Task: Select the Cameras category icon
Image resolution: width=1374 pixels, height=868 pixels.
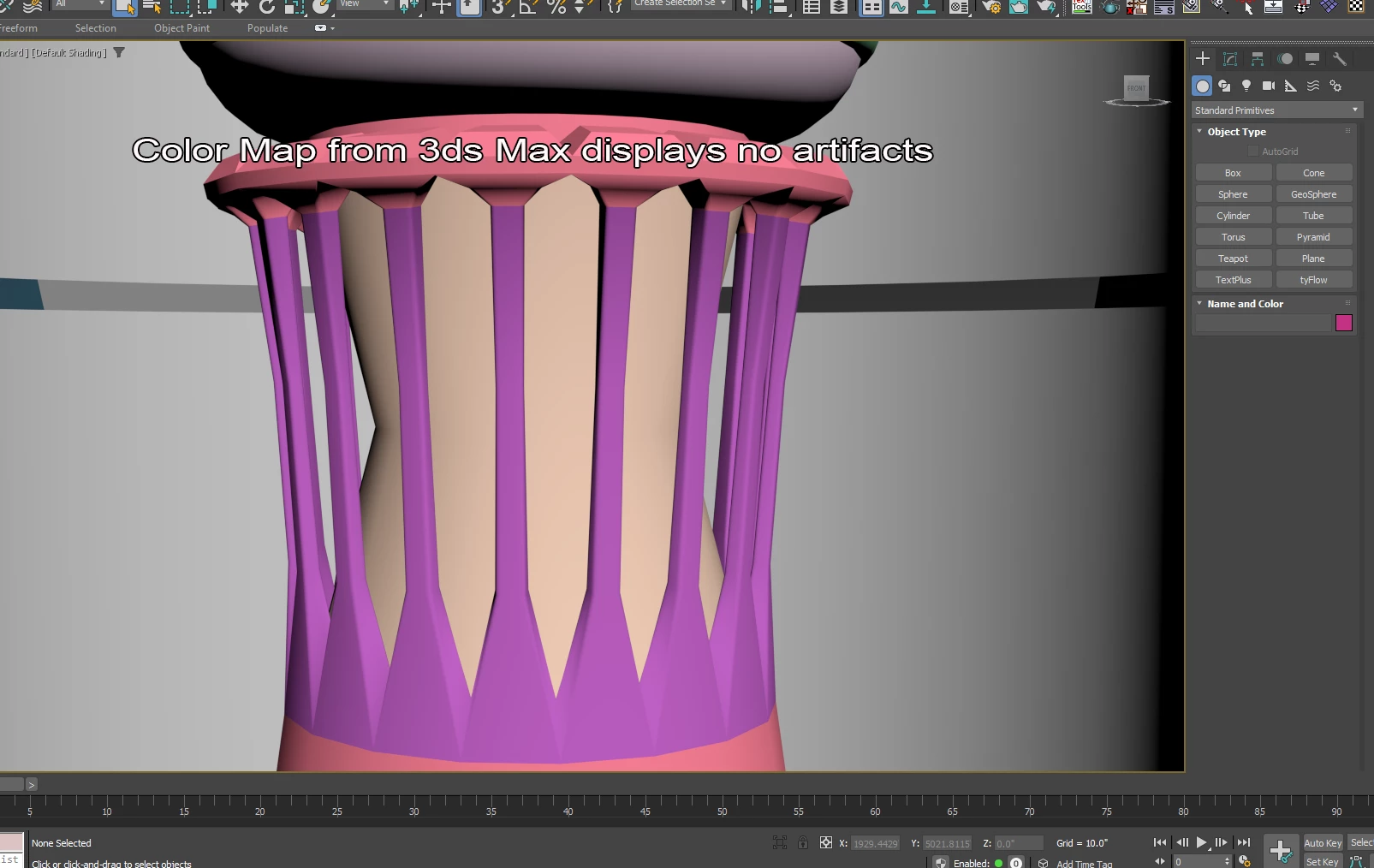Action: point(1269,86)
